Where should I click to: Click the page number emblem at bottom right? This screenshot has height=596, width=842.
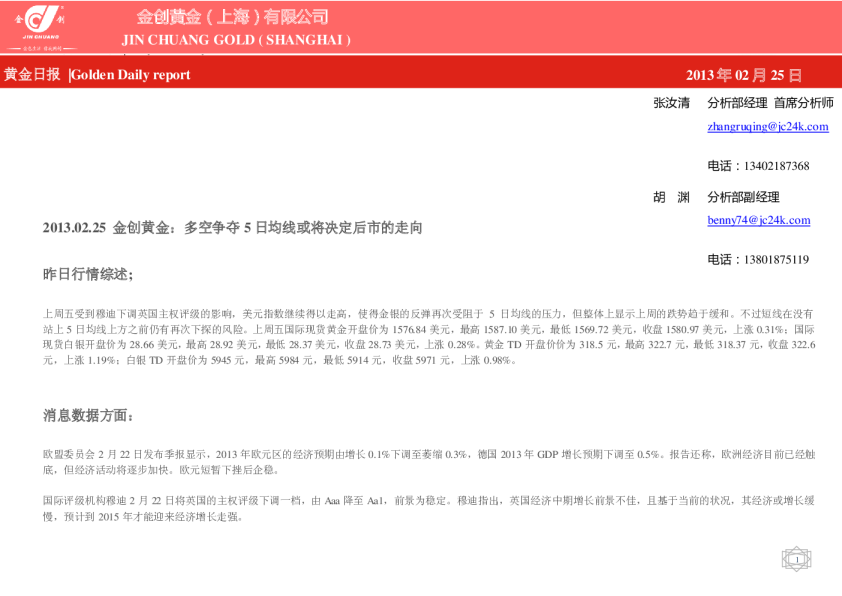796,559
